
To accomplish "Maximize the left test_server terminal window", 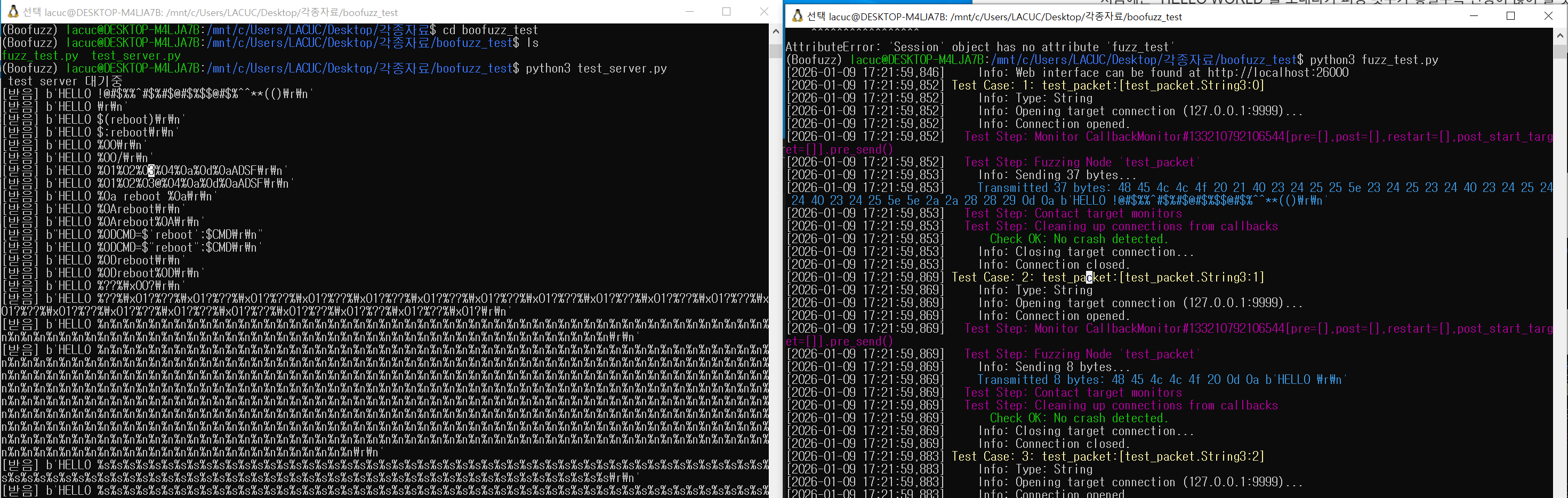I will [726, 12].
